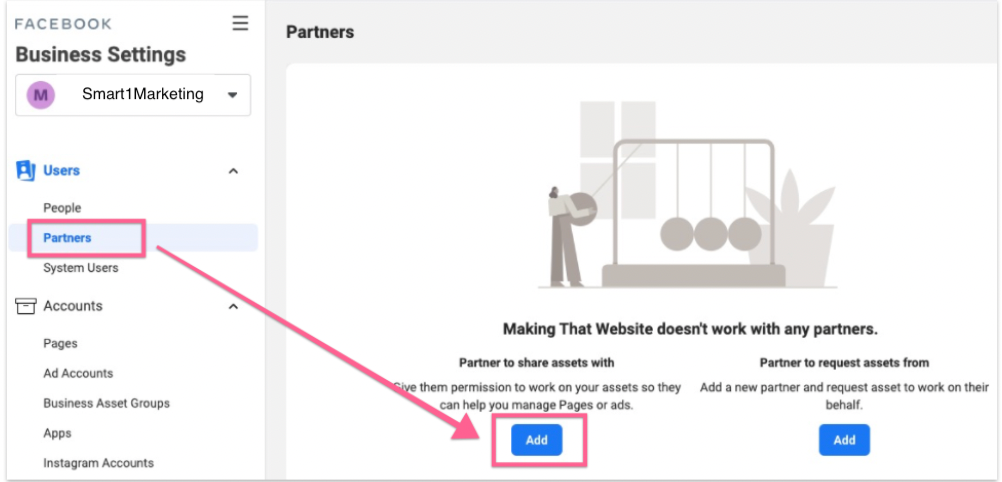Viewport: 1002px width, 482px height.
Task: Click the FACEBOOK logo text
Action: tap(63, 24)
